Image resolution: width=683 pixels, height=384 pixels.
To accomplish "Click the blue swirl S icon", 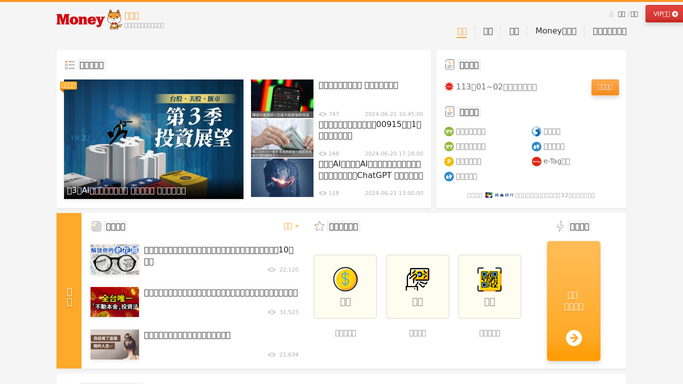I will click(x=536, y=131).
